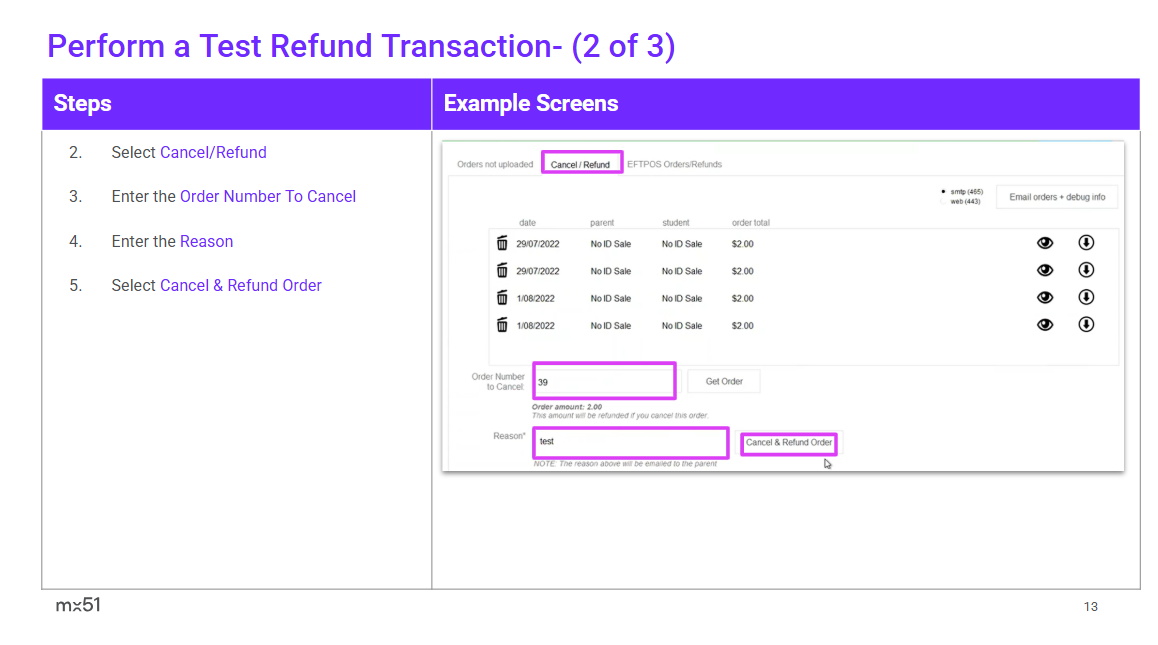1158x645 pixels.
Task: Switch to Orders not uploaded tab
Action: 495,164
